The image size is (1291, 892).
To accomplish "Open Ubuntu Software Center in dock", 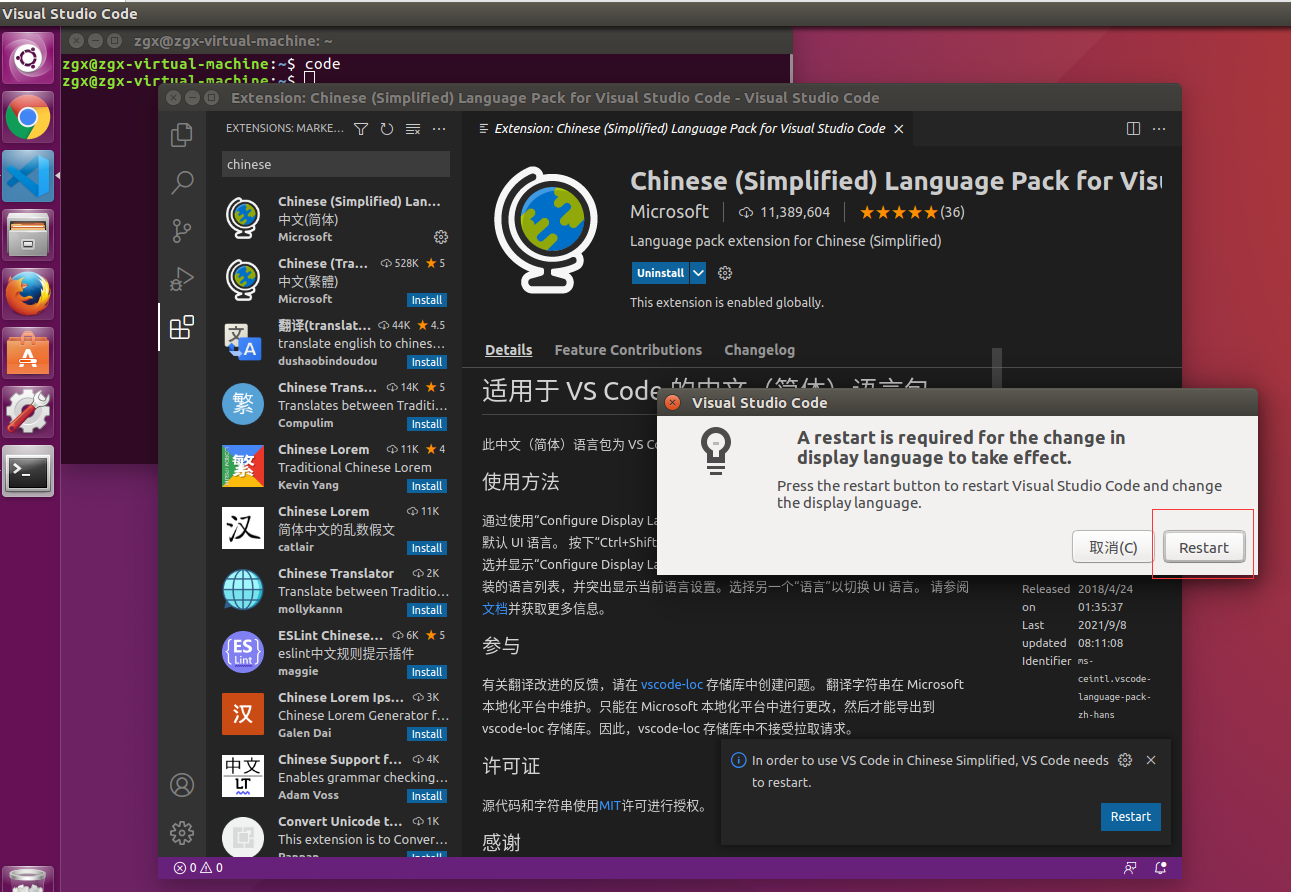I will (x=28, y=352).
